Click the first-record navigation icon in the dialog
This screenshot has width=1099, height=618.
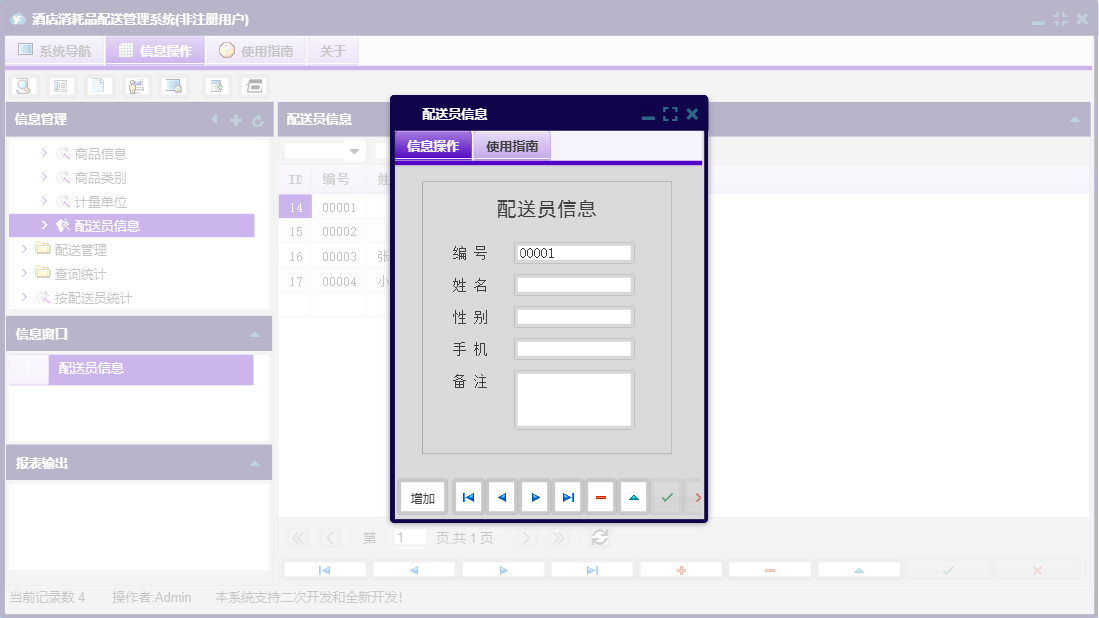(x=468, y=496)
